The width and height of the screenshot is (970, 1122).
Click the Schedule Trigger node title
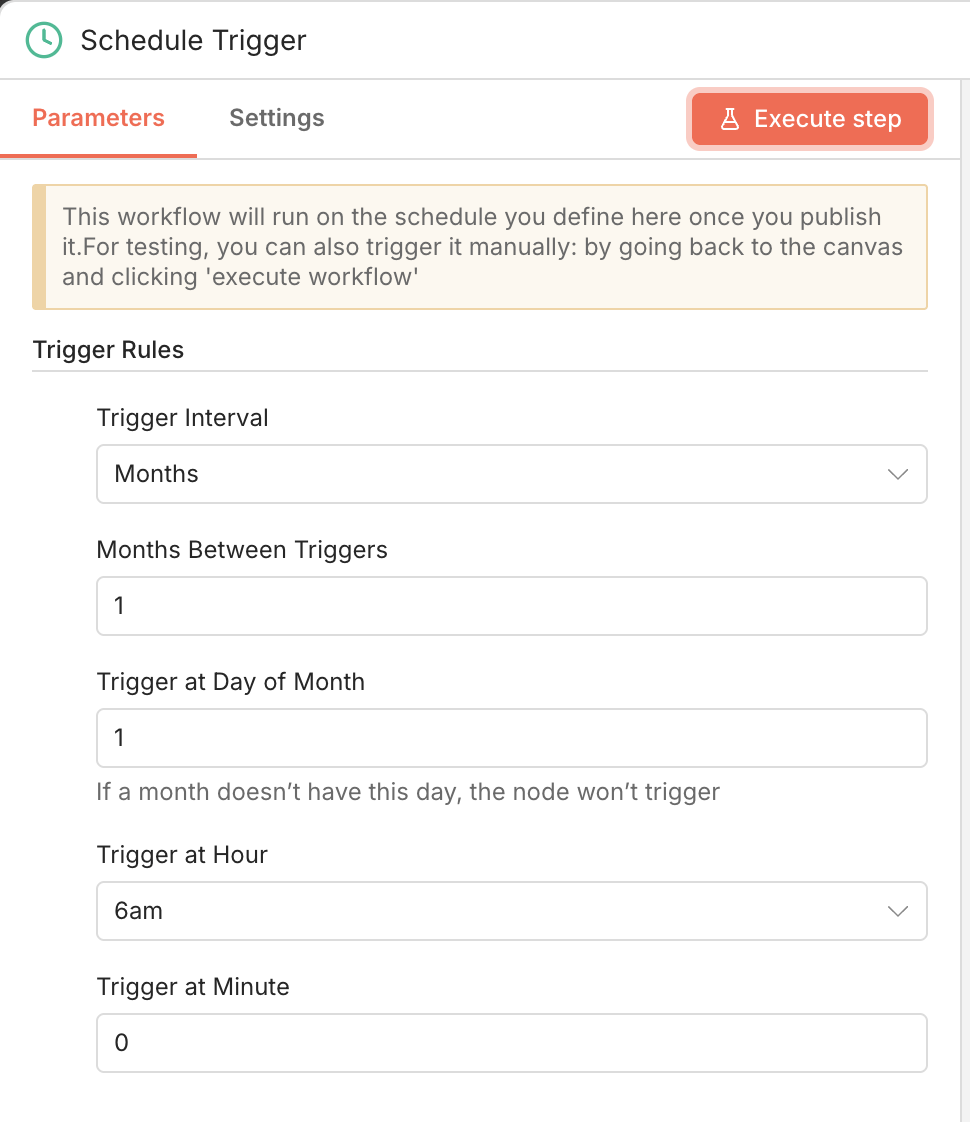(x=193, y=40)
